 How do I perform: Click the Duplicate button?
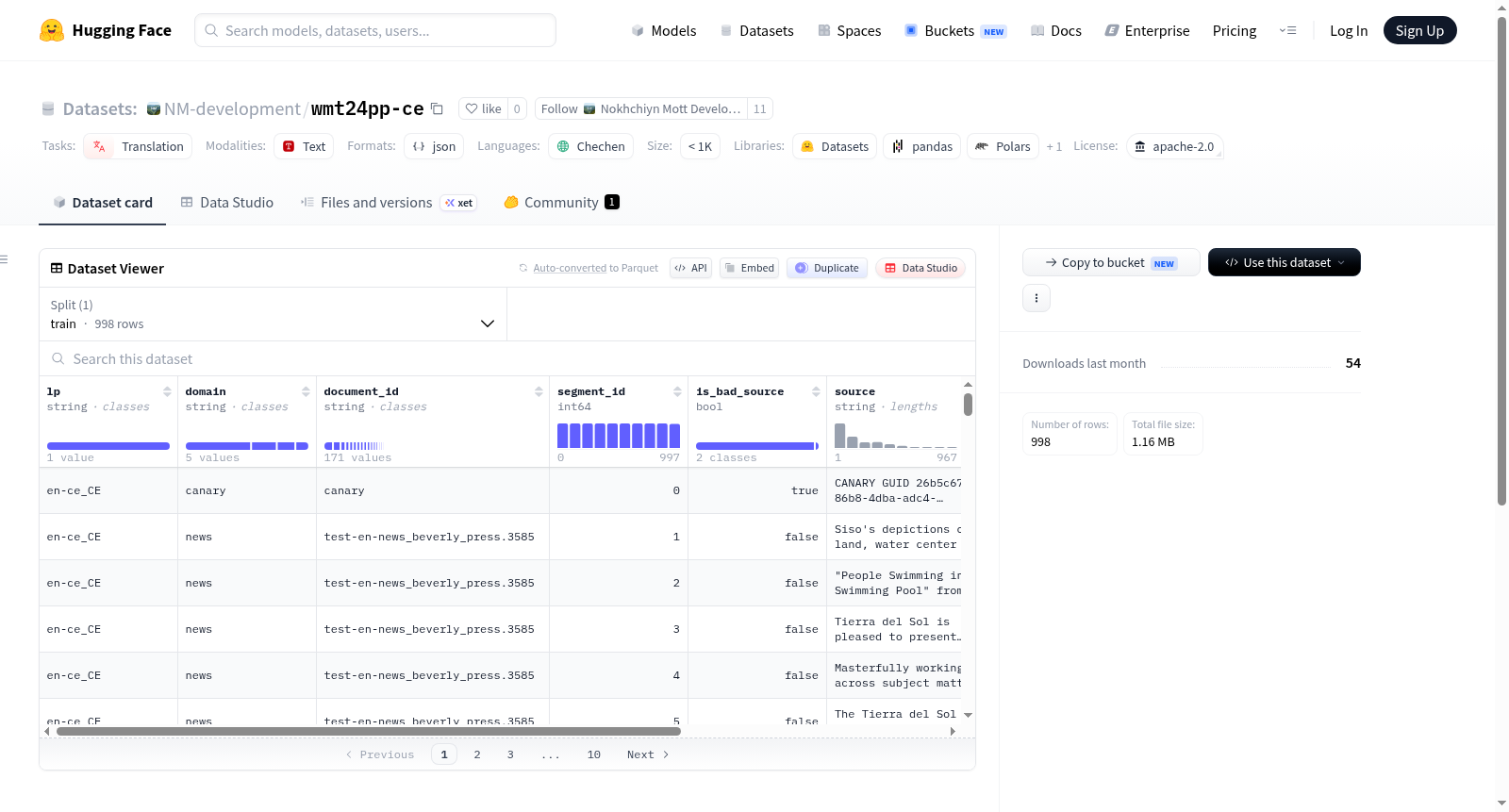827,268
